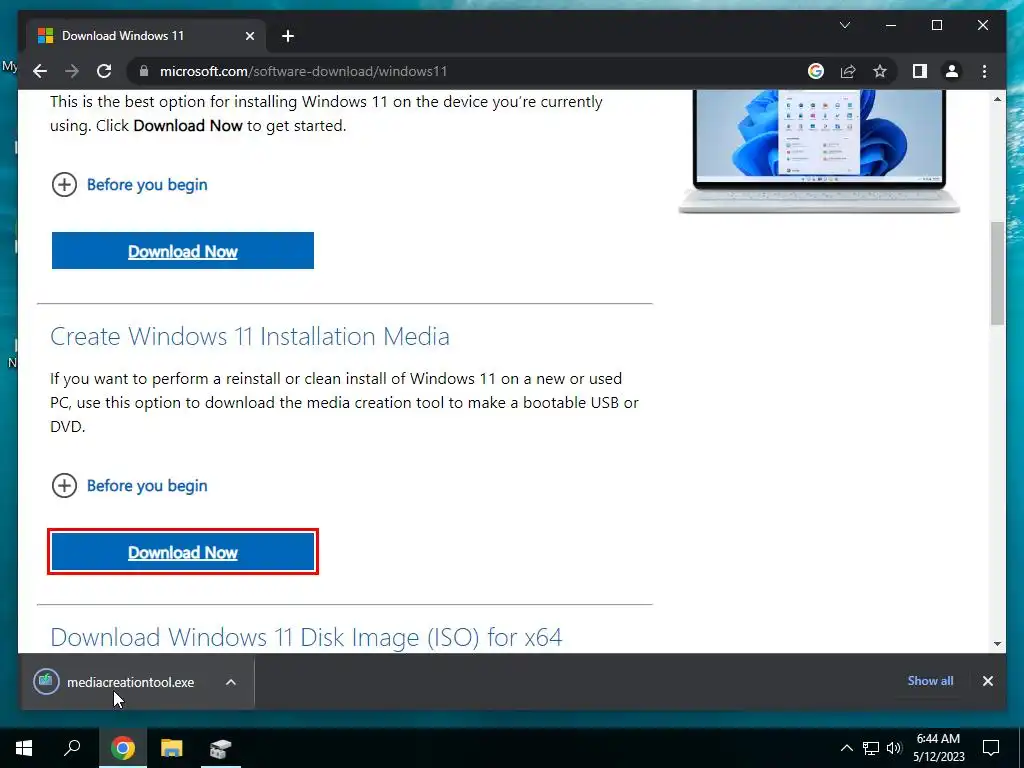The height and width of the screenshot is (768, 1024).
Task: Select the Download Windows 11 tab
Action: point(146,36)
